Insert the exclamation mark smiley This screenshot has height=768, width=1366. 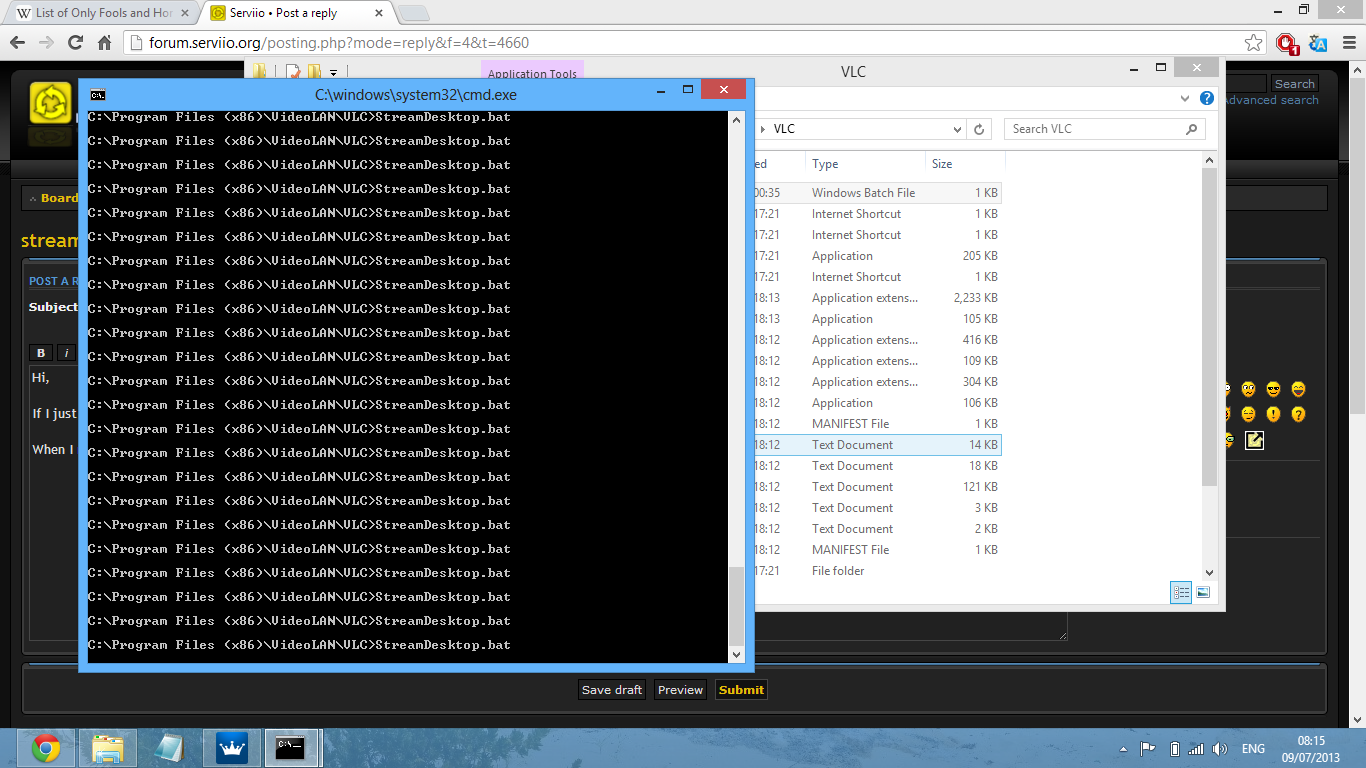click(1273, 414)
